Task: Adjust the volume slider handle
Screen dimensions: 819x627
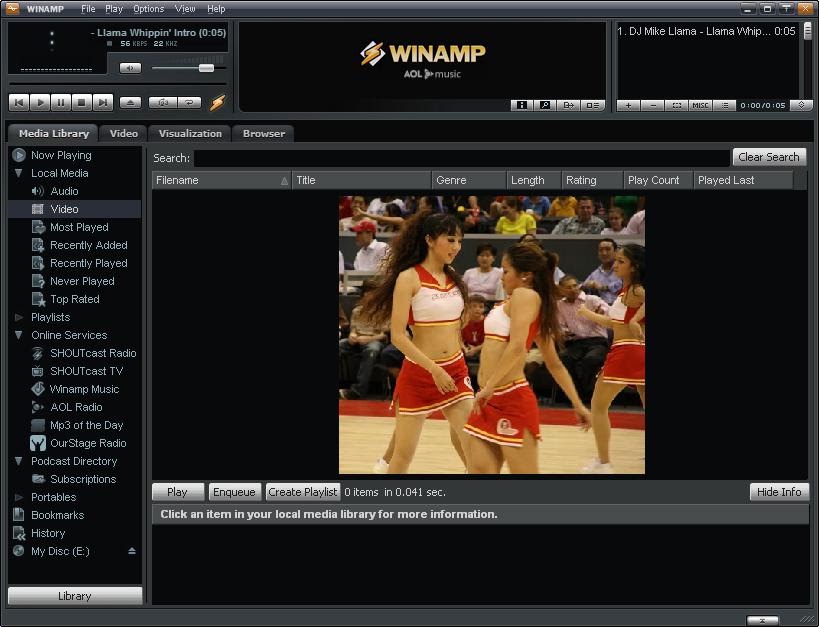Action: (206, 68)
